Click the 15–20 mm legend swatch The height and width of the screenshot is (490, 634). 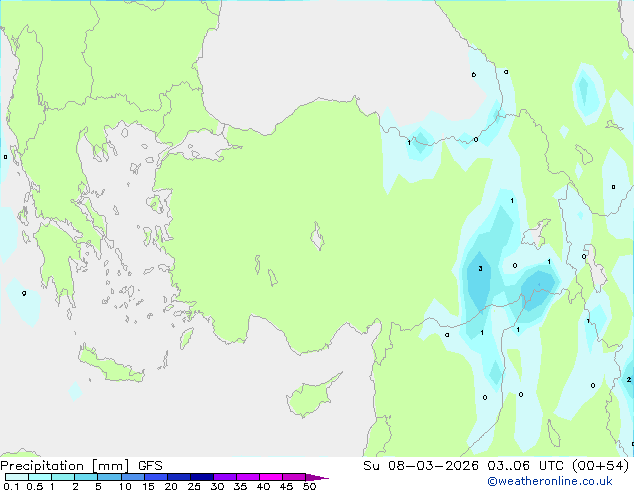[x=155, y=477]
